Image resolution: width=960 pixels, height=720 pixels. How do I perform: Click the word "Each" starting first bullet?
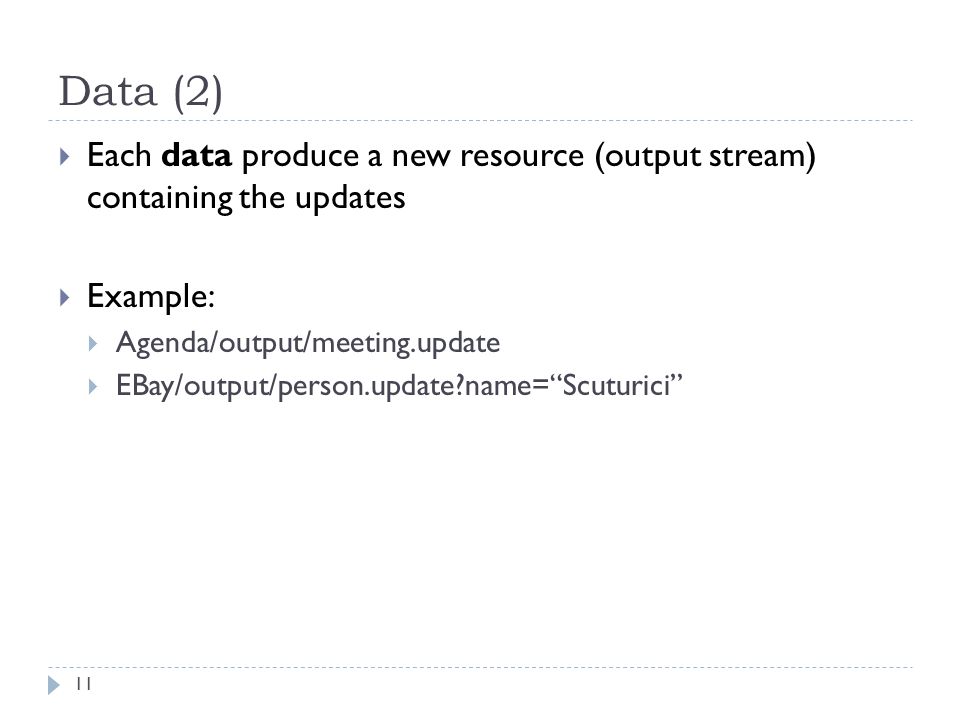coord(119,156)
